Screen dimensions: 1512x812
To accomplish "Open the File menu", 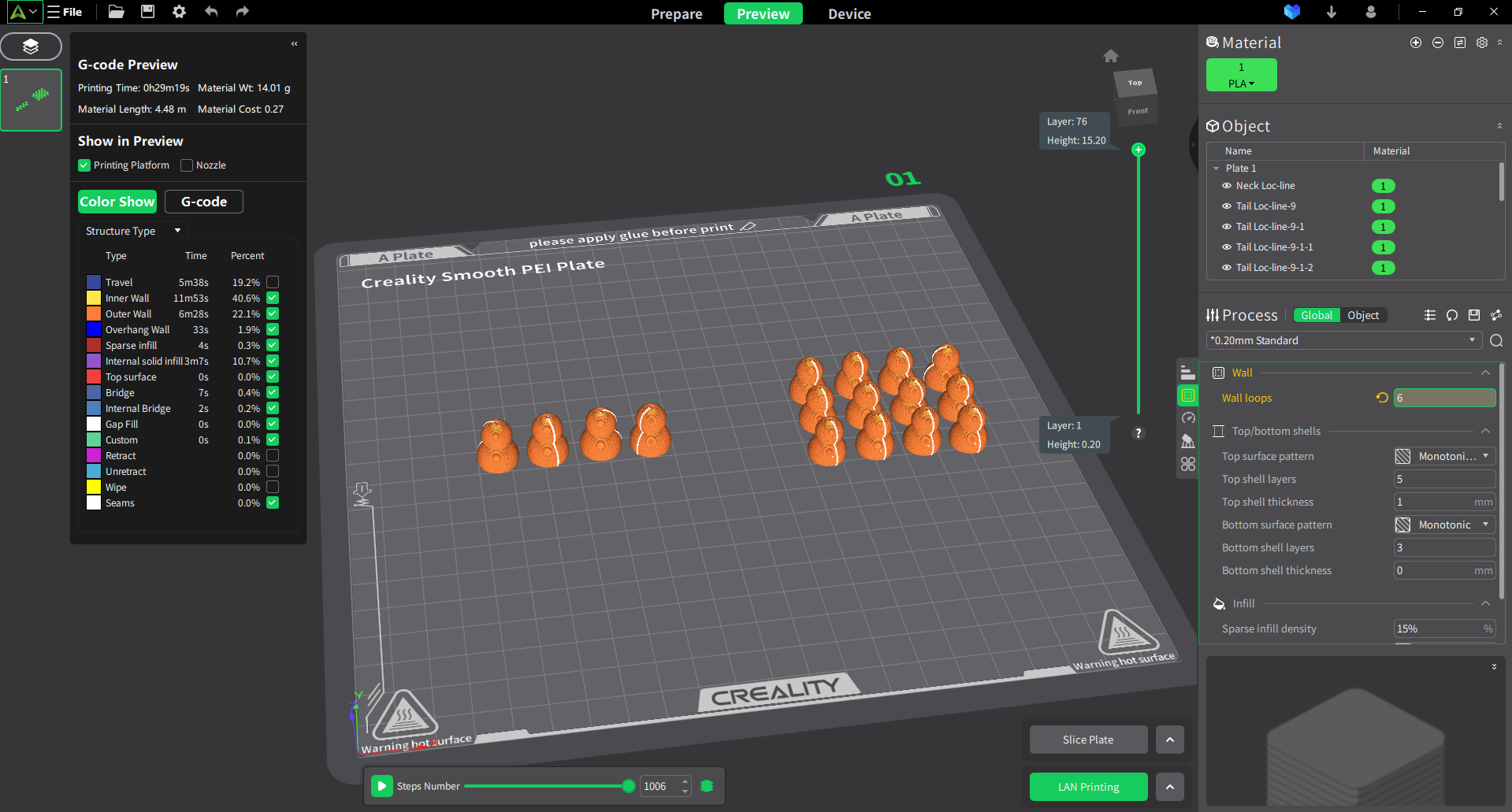I will (x=65, y=12).
